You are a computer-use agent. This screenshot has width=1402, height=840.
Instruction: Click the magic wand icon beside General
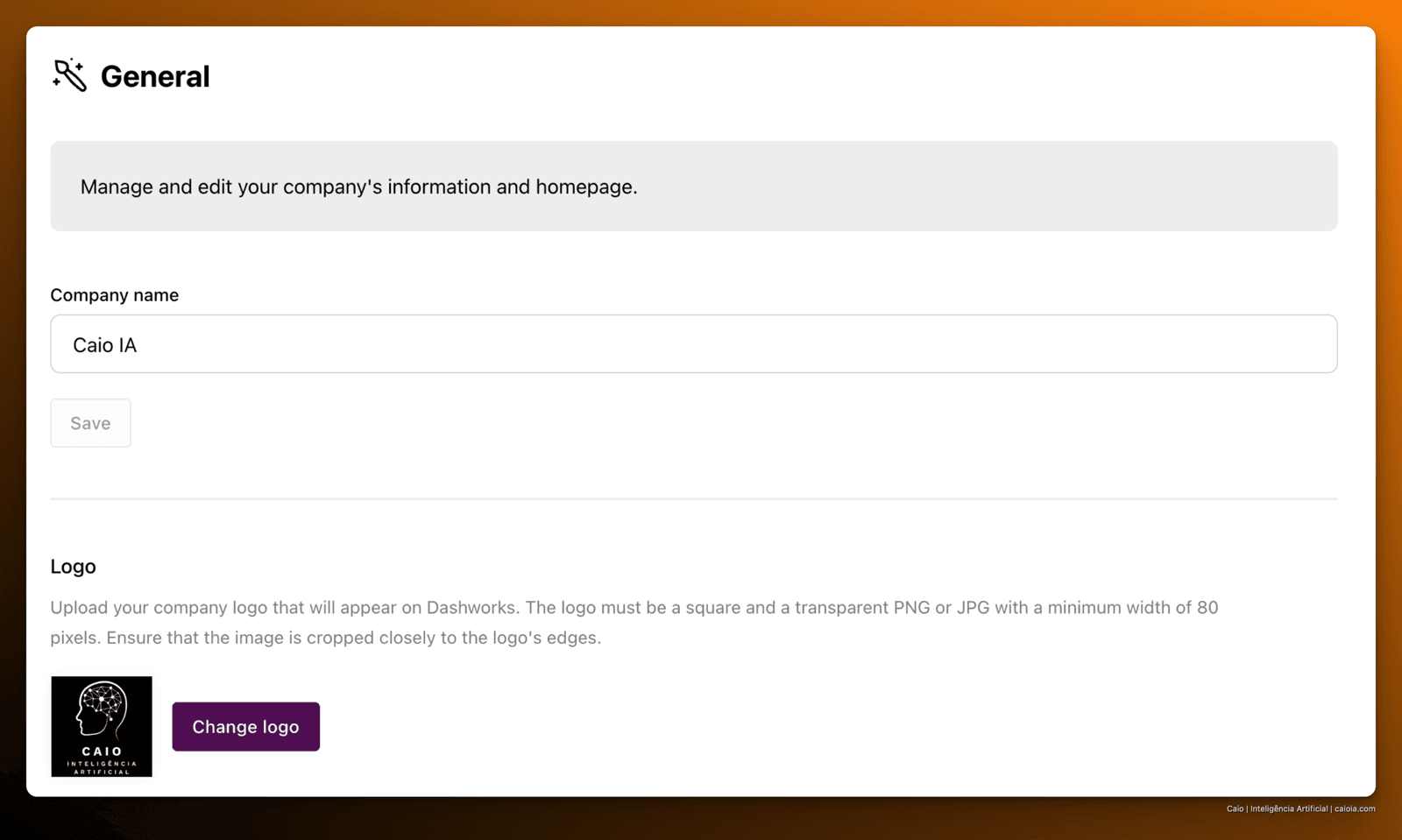(x=69, y=75)
